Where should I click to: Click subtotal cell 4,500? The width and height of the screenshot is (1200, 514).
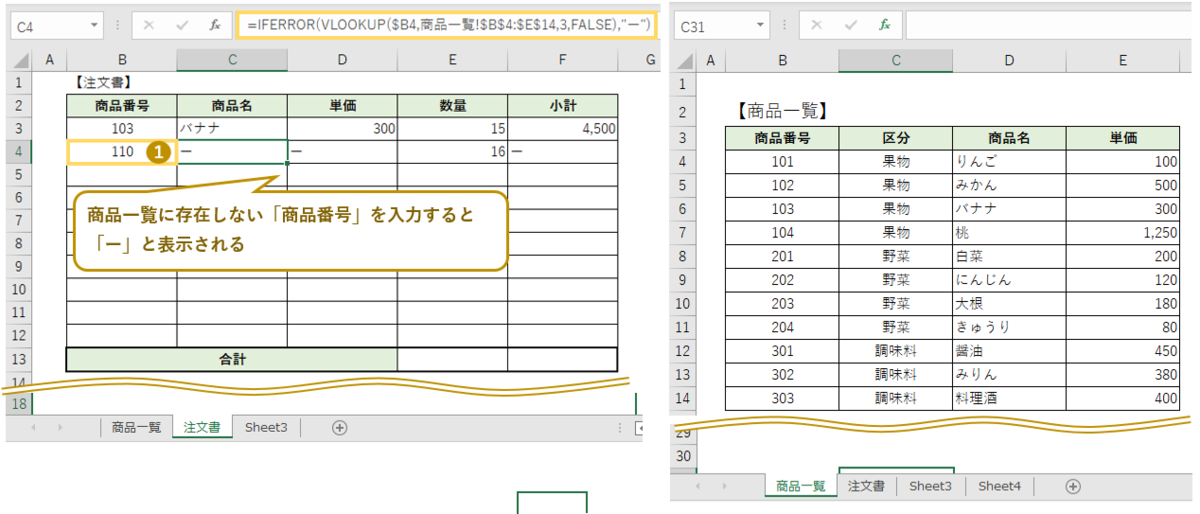point(562,128)
